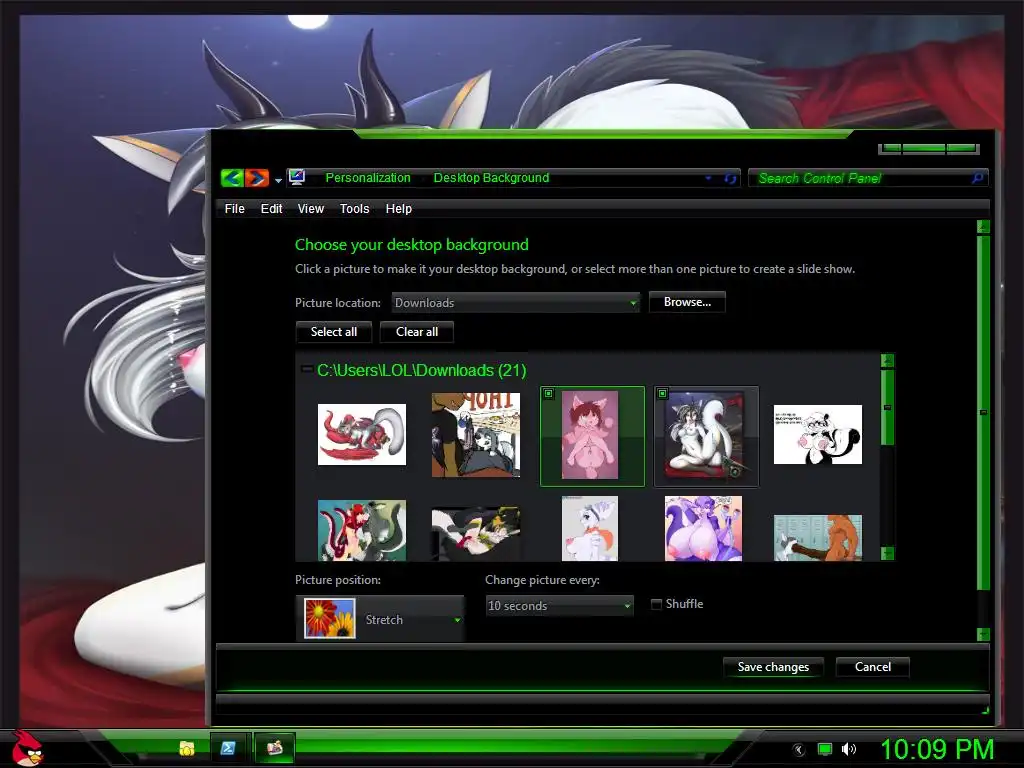Select the red and gray creature thumbnail
This screenshot has width=1024, height=768.
(362, 434)
